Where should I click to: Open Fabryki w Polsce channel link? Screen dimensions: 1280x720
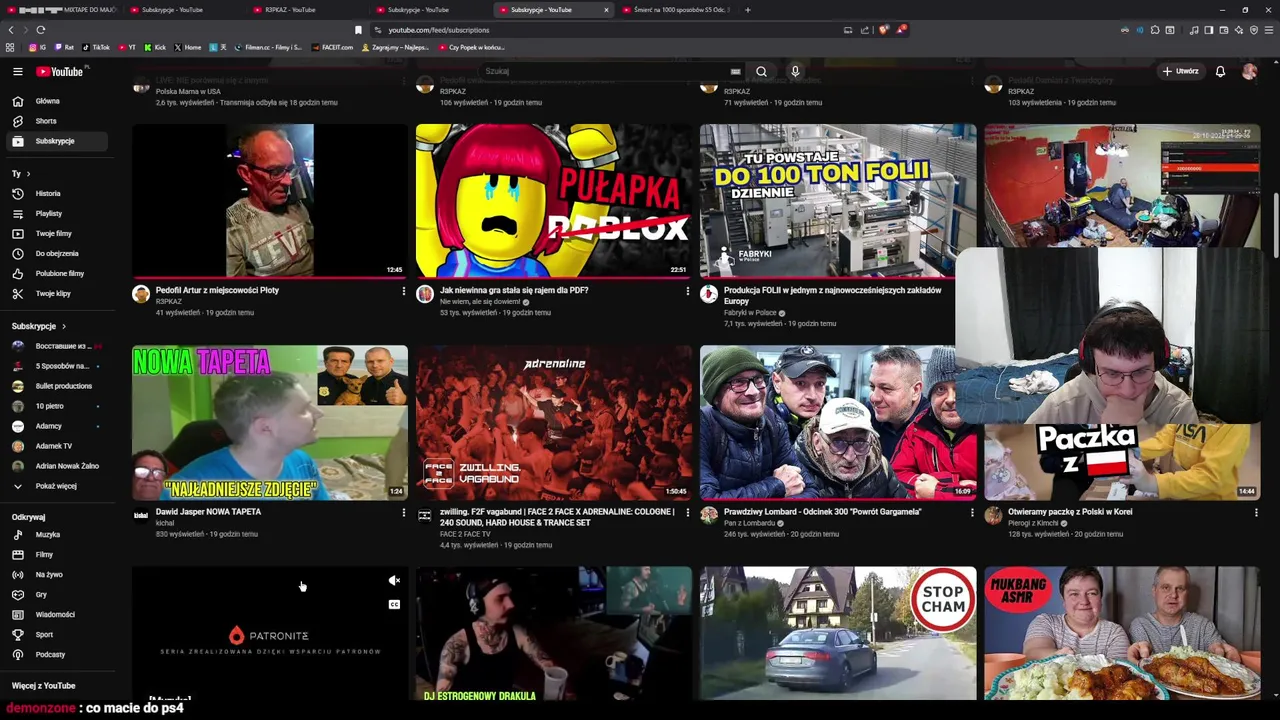(x=751, y=312)
